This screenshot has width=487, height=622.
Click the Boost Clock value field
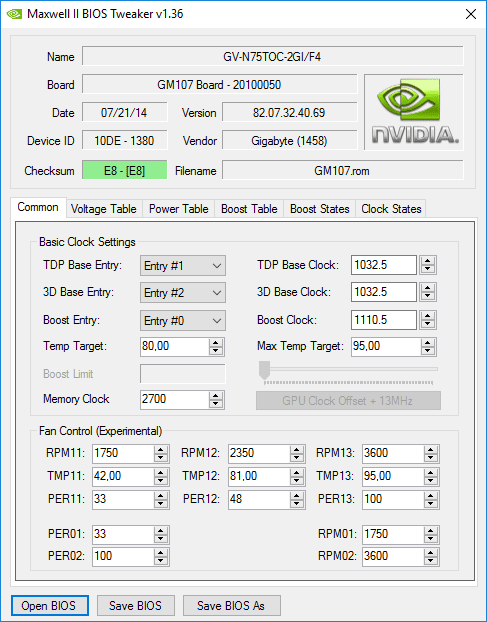pyautogui.click(x=383, y=320)
